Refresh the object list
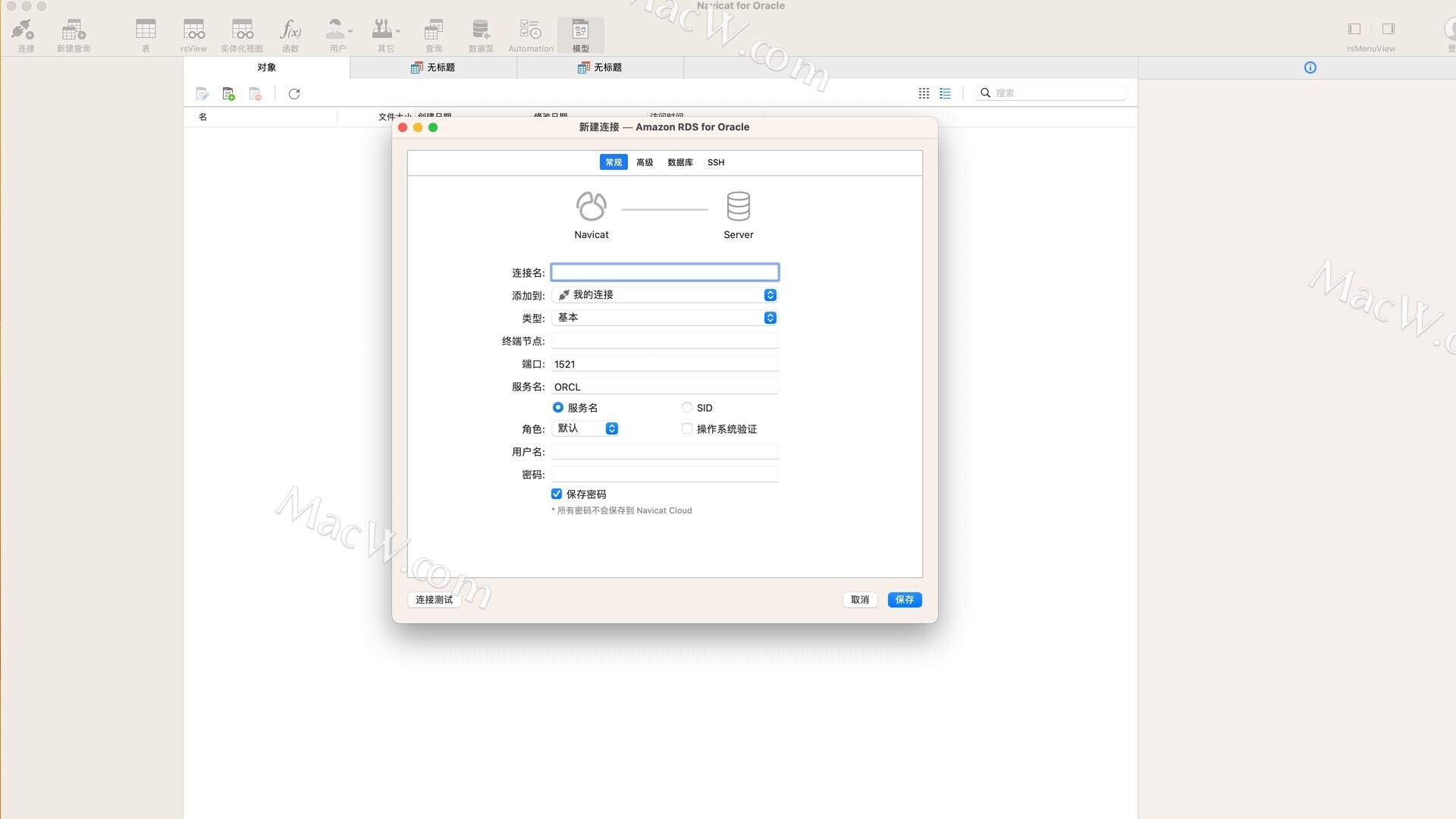 [x=294, y=93]
